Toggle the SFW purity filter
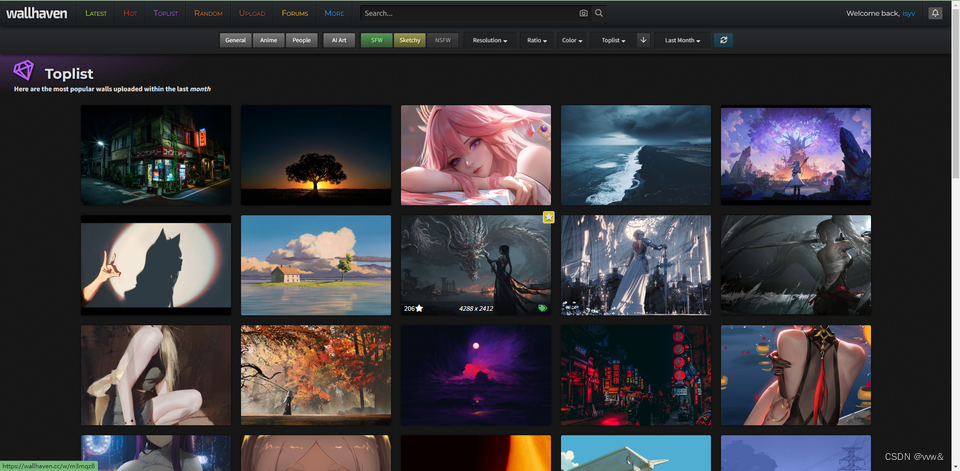The height and width of the screenshot is (471, 960). click(x=377, y=40)
